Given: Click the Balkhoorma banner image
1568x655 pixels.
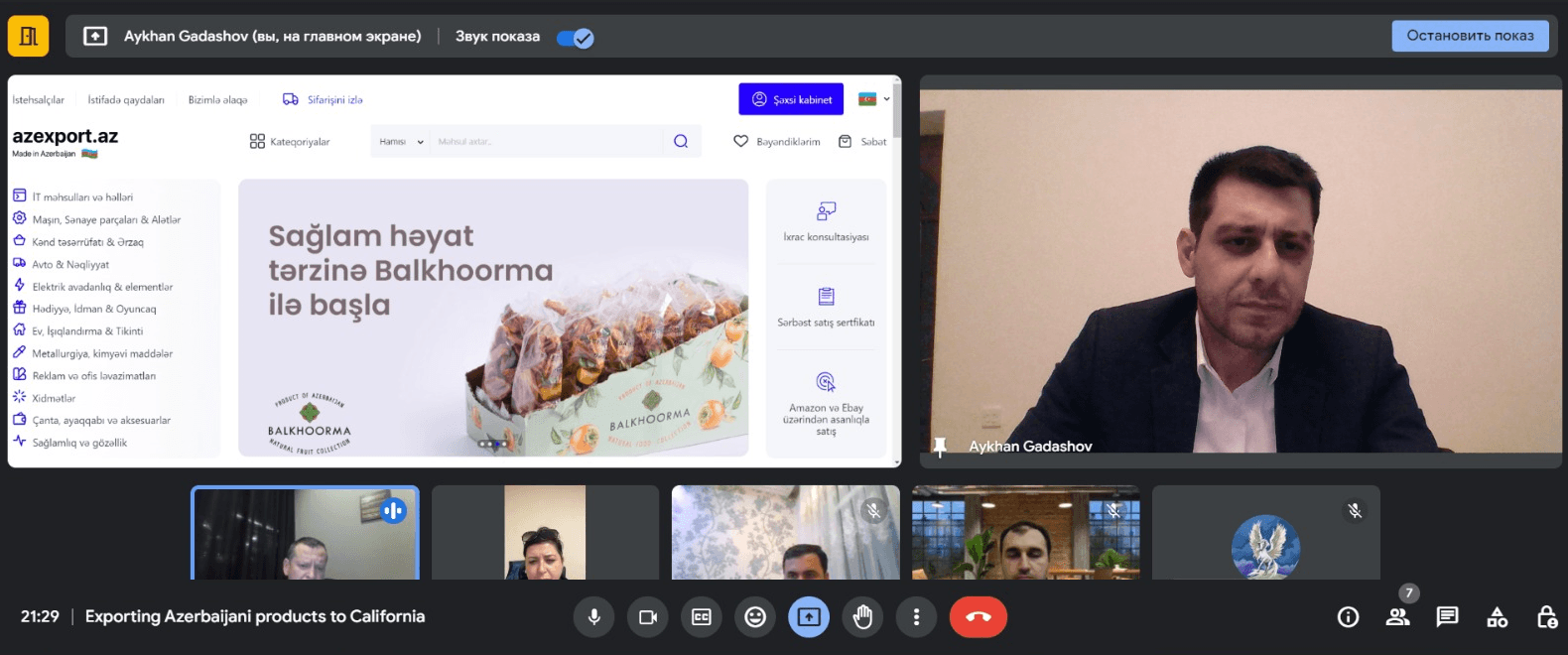Looking at the screenshot, I should point(493,318).
